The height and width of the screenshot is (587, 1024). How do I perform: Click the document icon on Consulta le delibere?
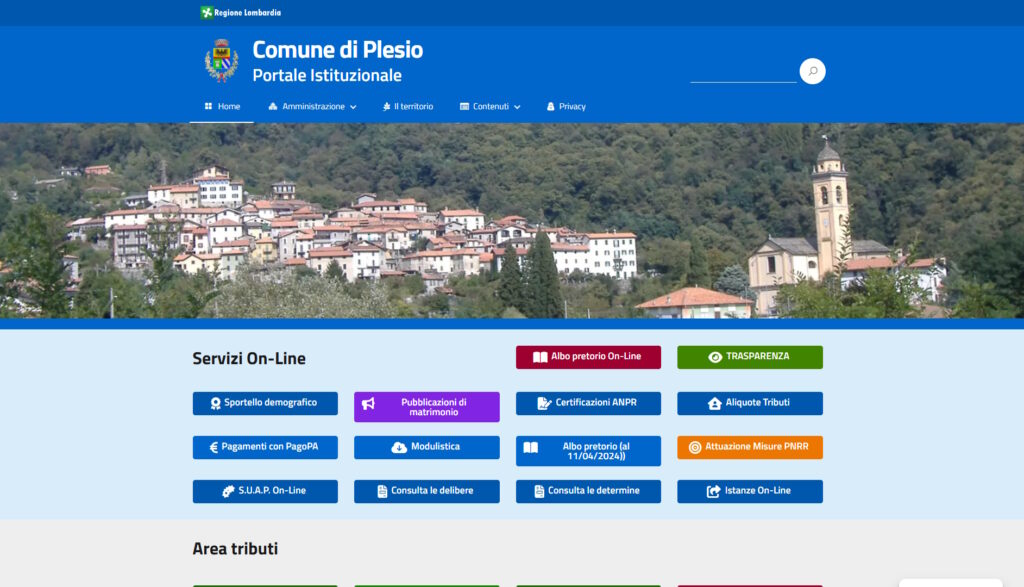(382, 492)
